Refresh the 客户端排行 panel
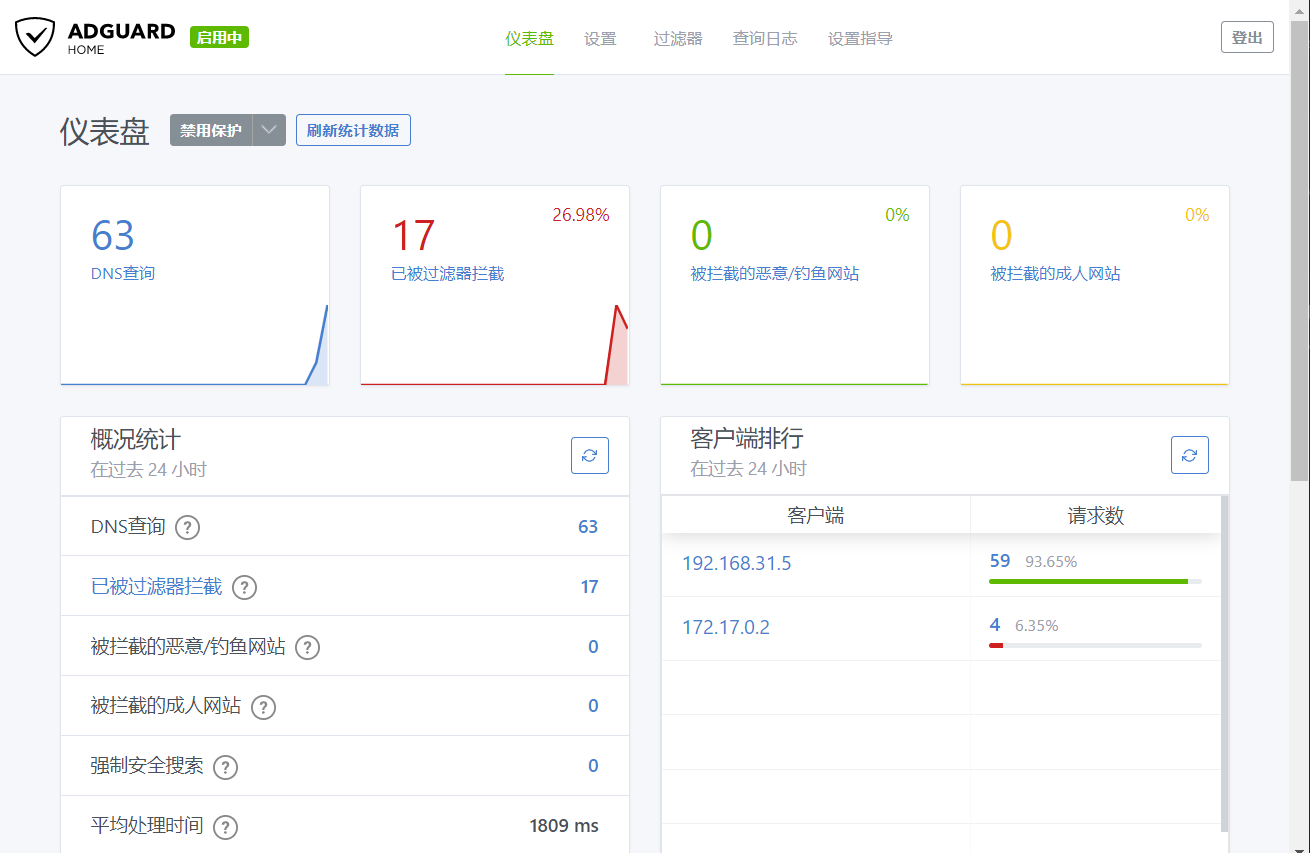The image size is (1310, 853). [1190, 455]
